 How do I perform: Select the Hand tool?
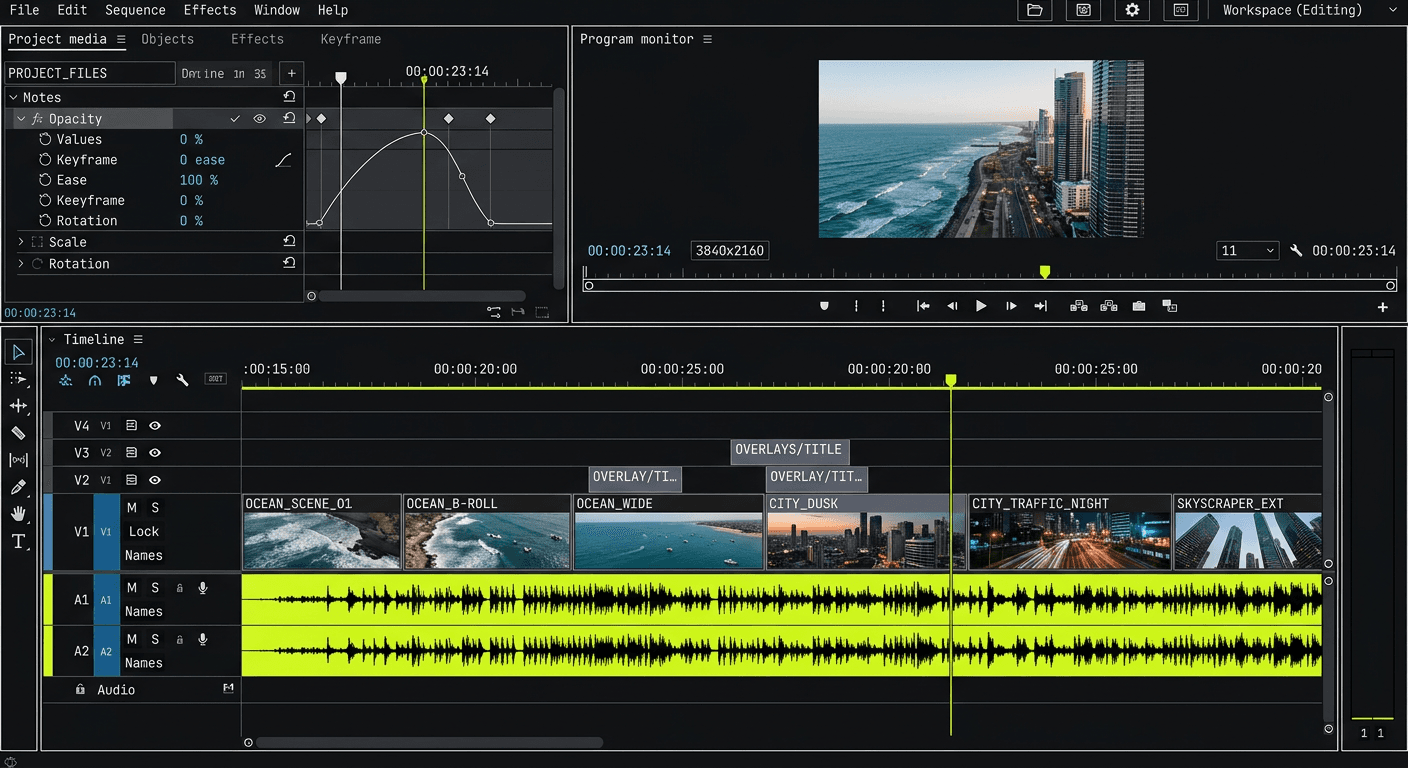(18, 514)
